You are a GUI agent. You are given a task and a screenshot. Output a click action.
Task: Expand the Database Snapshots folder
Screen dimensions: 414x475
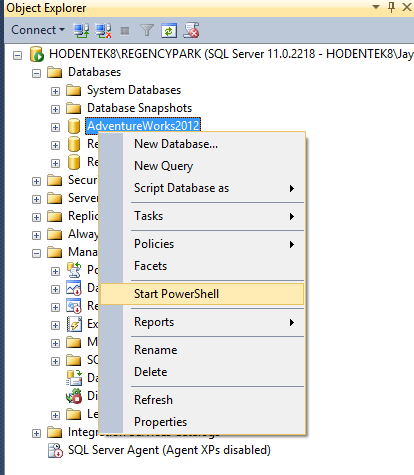[x=55, y=109]
